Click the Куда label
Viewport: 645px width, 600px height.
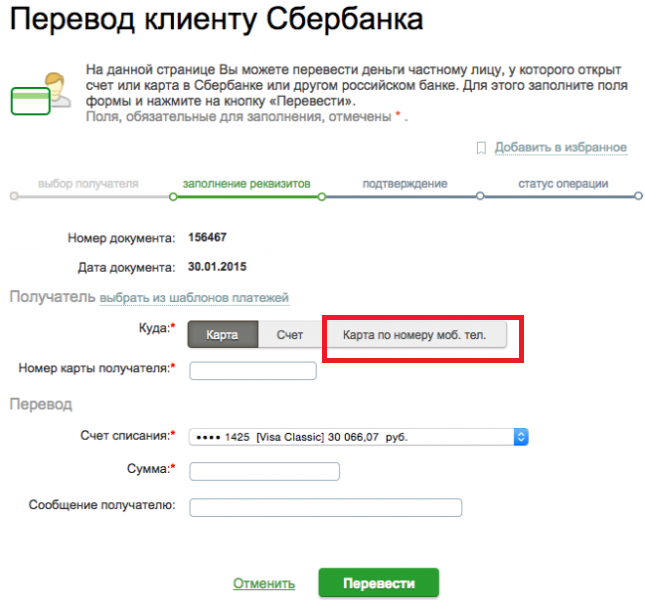click(157, 328)
